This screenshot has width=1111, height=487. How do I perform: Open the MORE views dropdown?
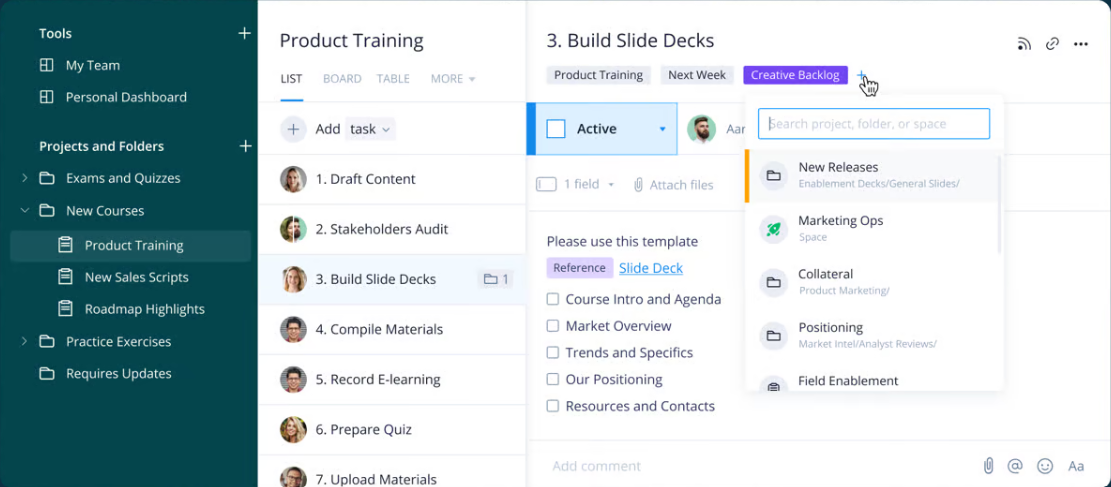click(x=452, y=78)
